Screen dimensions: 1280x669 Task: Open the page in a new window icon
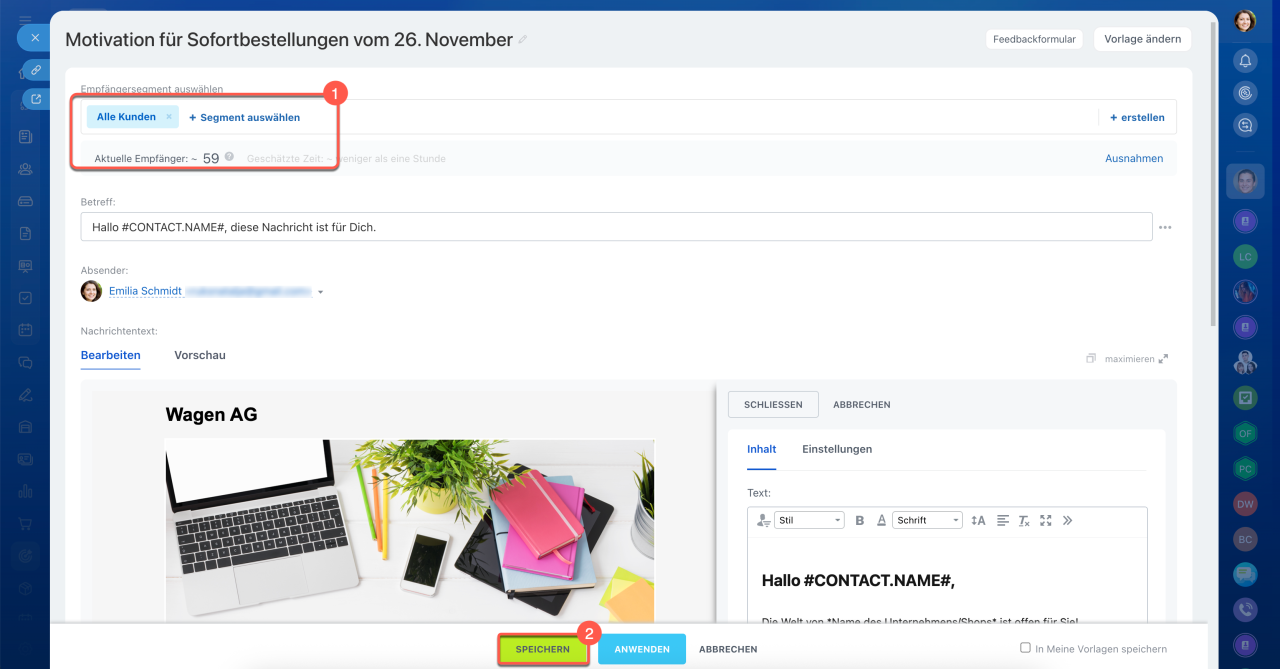point(36,99)
